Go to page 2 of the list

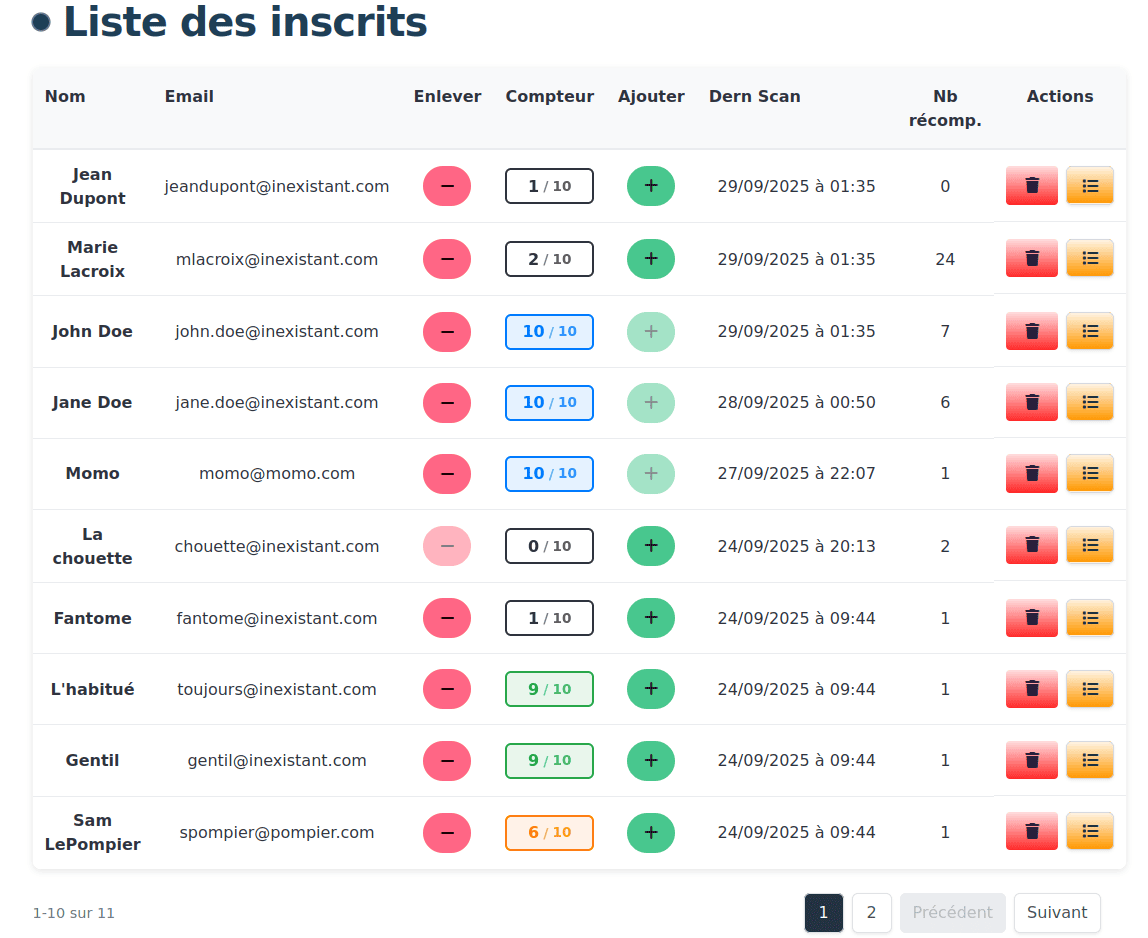click(871, 912)
